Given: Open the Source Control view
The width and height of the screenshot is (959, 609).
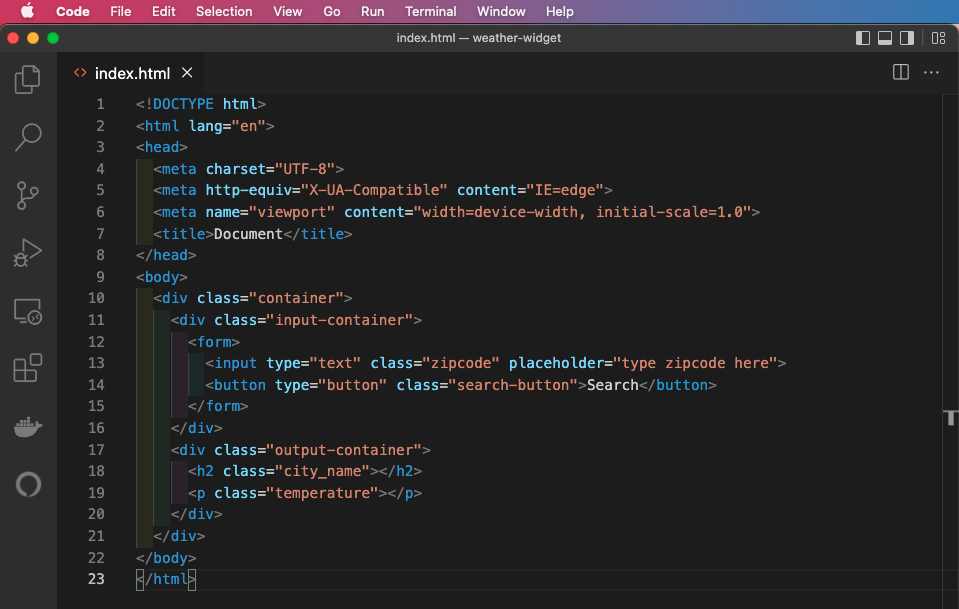Looking at the screenshot, I should [x=27, y=195].
